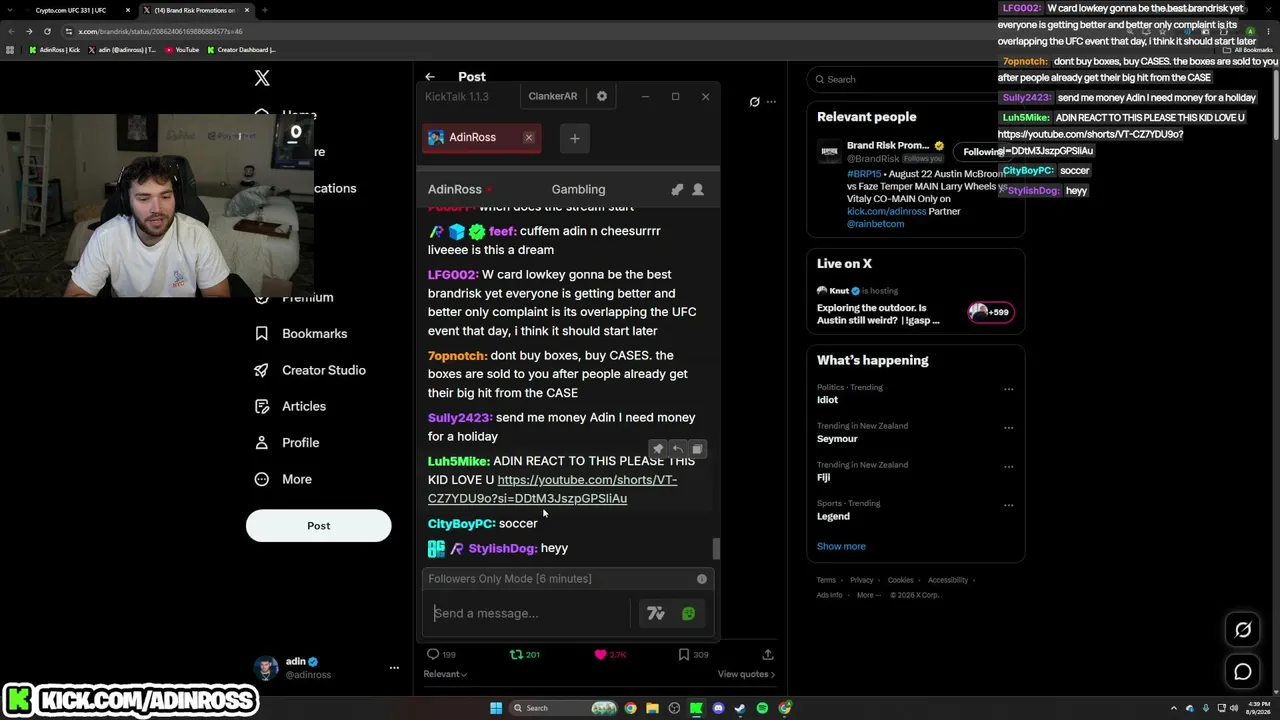Click KickTalk chat scrollbar thumb

click(715, 548)
